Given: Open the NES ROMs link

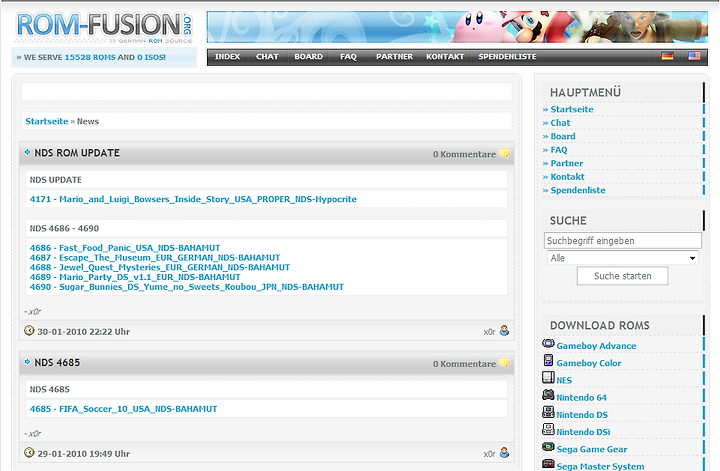Looking at the screenshot, I should [x=564, y=380].
